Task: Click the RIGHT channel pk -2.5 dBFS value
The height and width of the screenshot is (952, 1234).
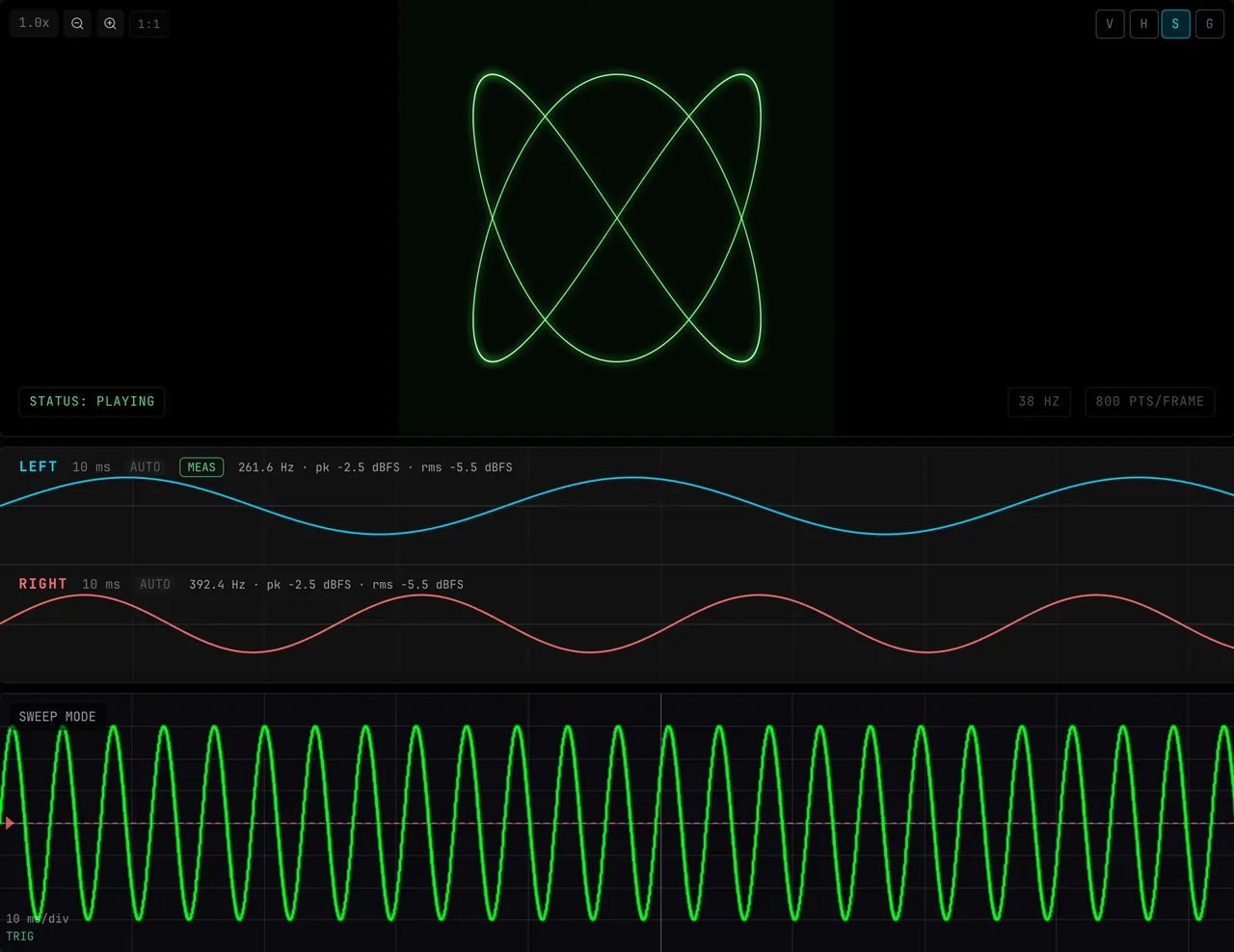Action: [308, 585]
